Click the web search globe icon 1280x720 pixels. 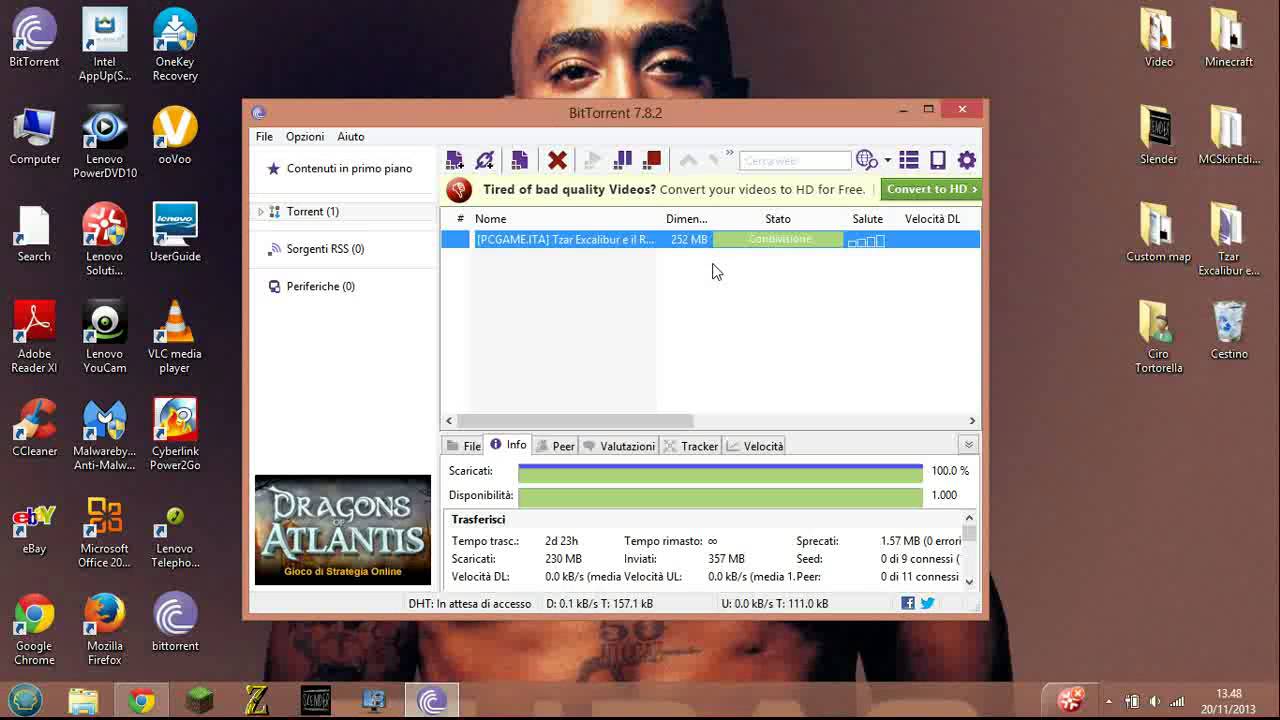tap(866, 160)
